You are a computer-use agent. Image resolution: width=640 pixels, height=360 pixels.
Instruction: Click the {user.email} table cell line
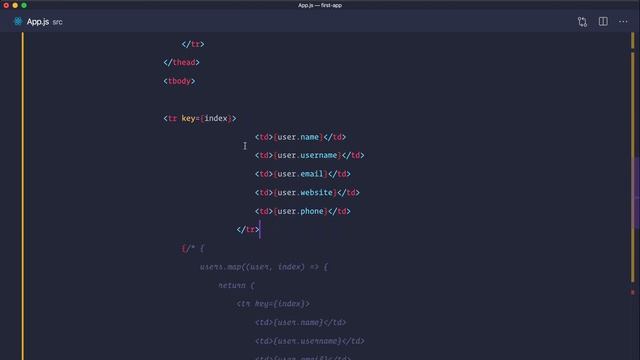click(x=302, y=174)
